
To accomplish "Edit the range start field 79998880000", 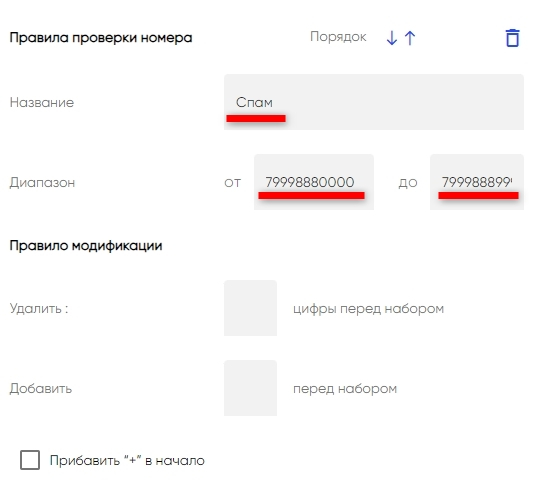I will [x=314, y=182].
